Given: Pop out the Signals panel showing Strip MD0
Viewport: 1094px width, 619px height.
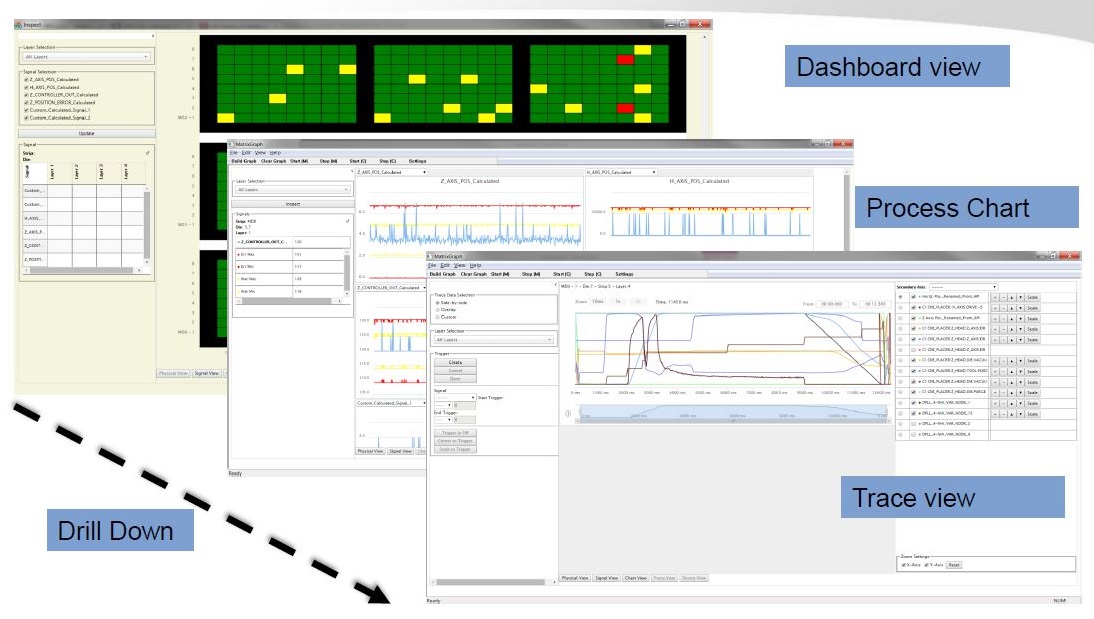Looking at the screenshot, I should click(x=347, y=221).
